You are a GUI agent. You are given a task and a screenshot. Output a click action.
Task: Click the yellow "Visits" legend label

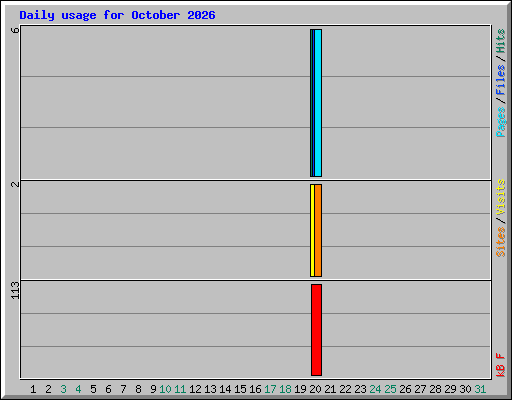click(501, 197)
